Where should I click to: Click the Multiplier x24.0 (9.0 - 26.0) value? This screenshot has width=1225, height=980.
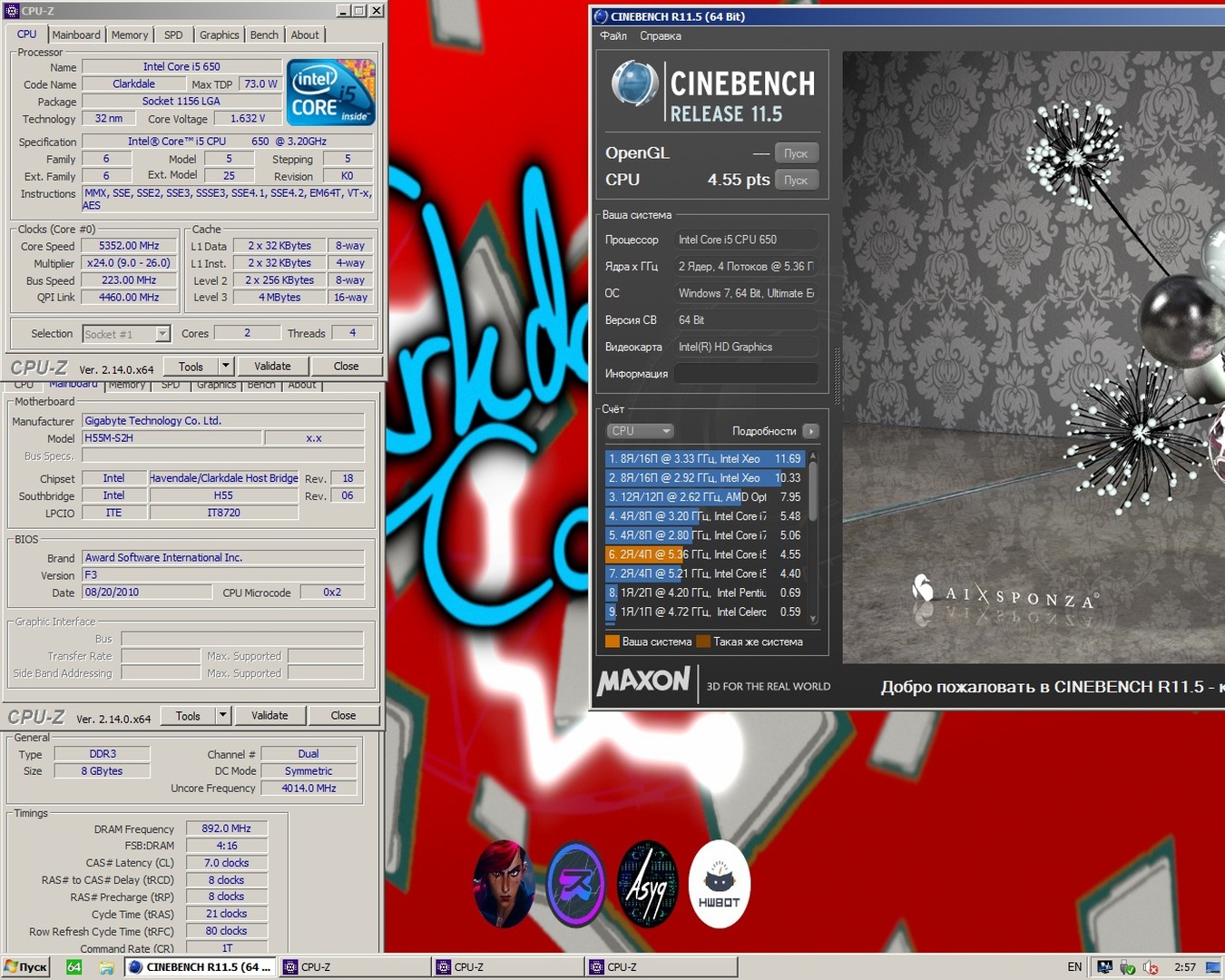129,263
